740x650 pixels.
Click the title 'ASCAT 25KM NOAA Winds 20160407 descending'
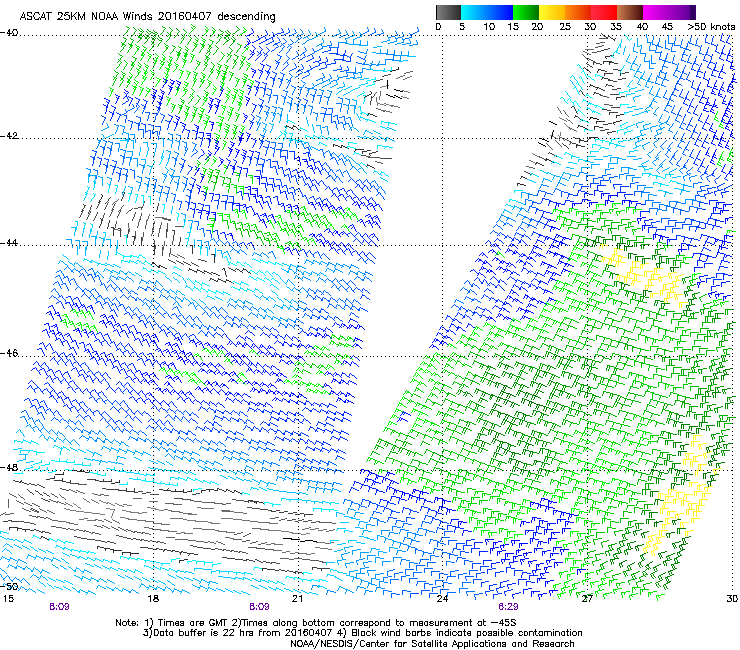(x=147, y=17)
